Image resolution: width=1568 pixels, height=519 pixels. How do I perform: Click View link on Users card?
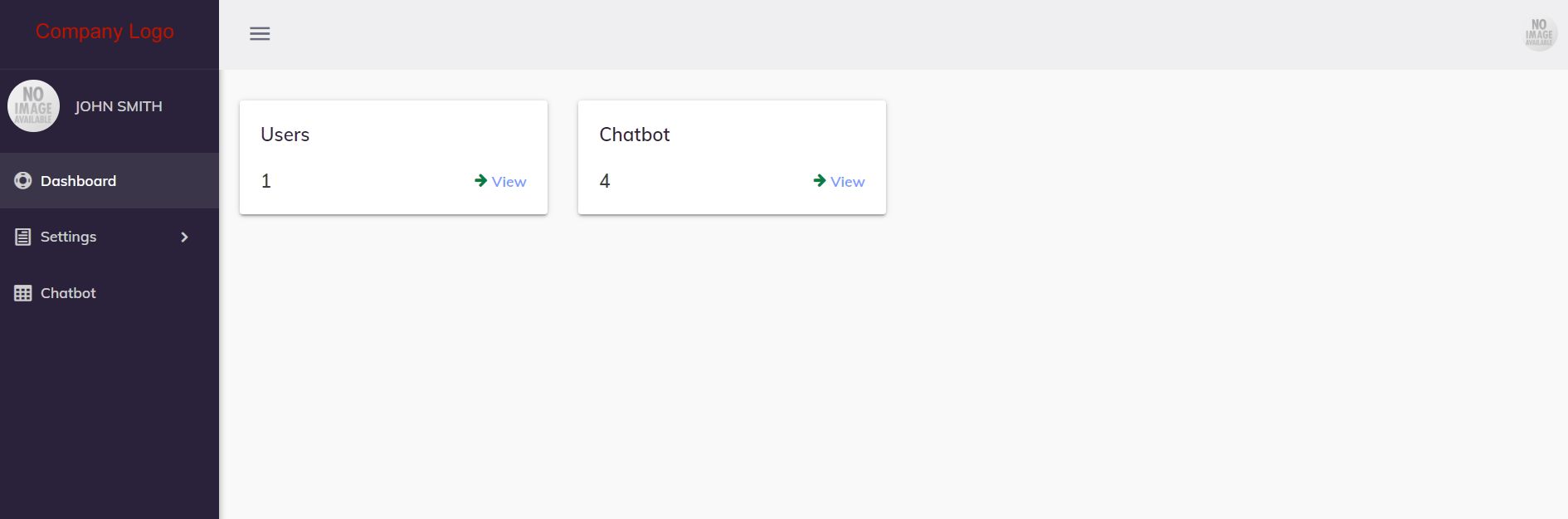point(509,182)
